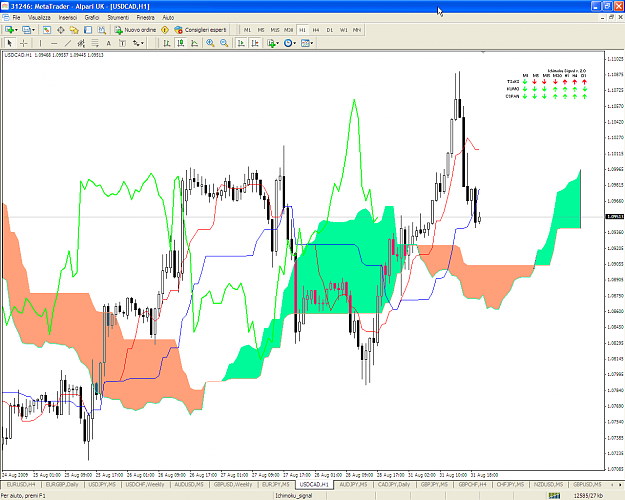Select the horizontal line tool
625x500 pixels.
coord(54,43)
